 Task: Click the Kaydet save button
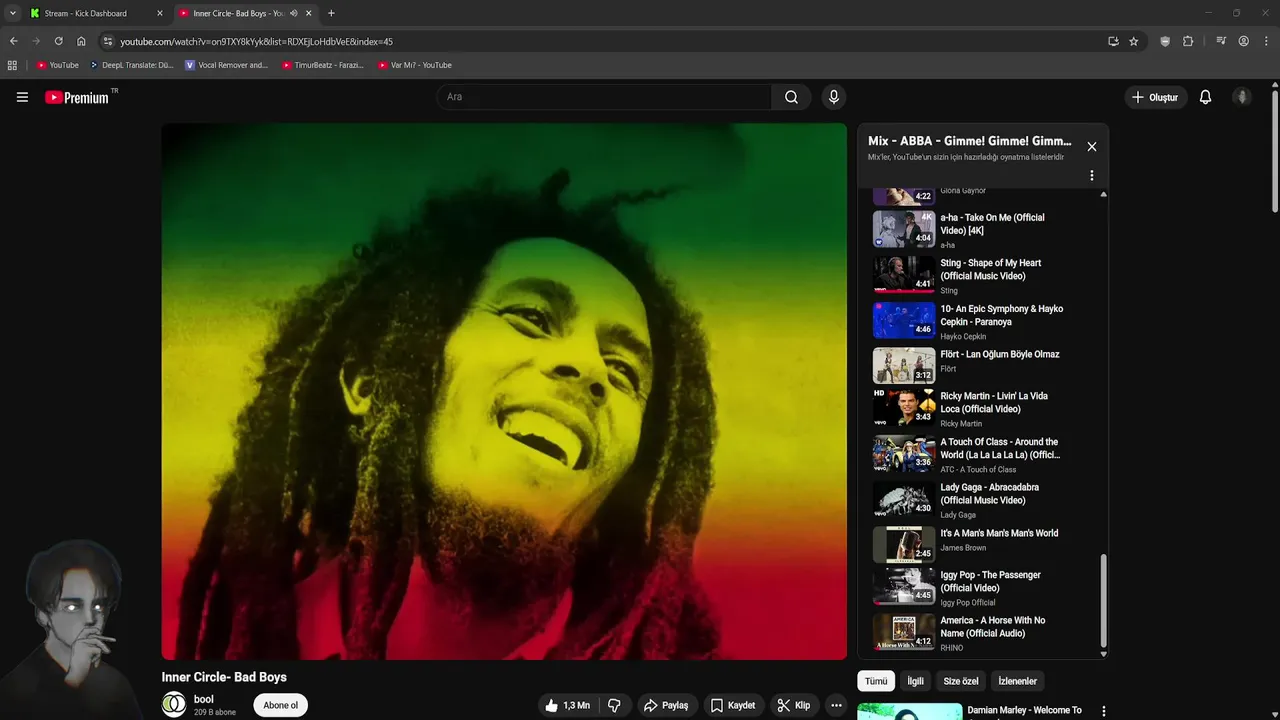pyautogui.click(x=733, y=705)
